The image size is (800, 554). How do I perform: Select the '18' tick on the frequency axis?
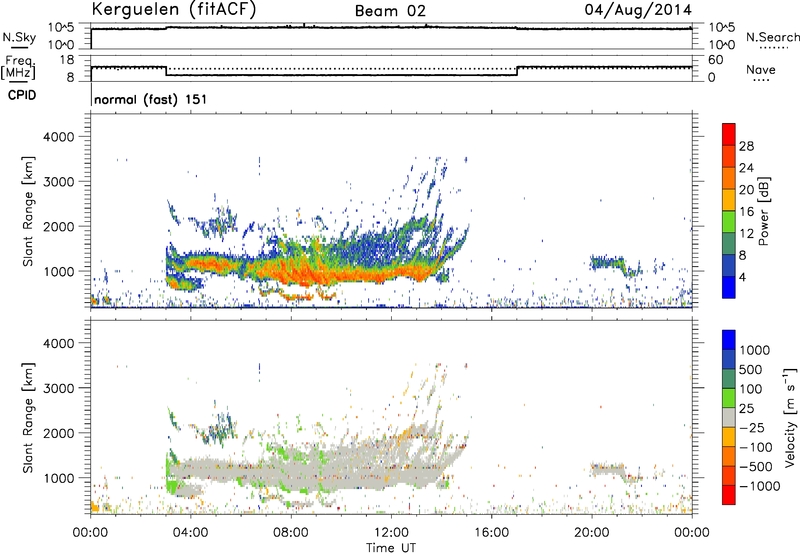(x=67, y=60)
